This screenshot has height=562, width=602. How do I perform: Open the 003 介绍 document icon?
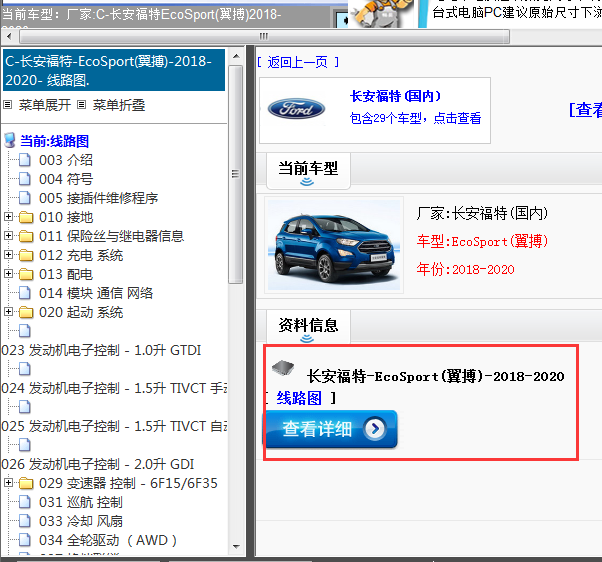(x=25, y=160)
